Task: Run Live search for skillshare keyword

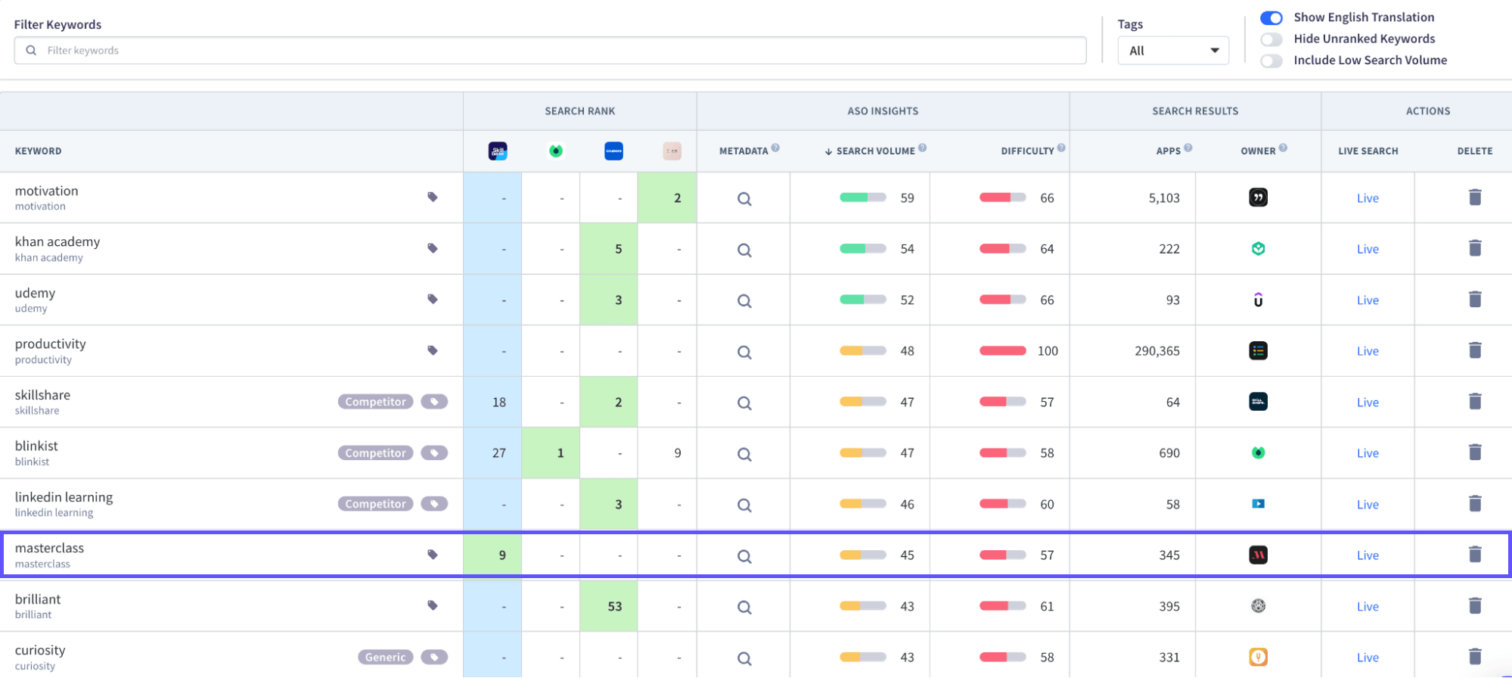Action: [x=1367, y=401]
